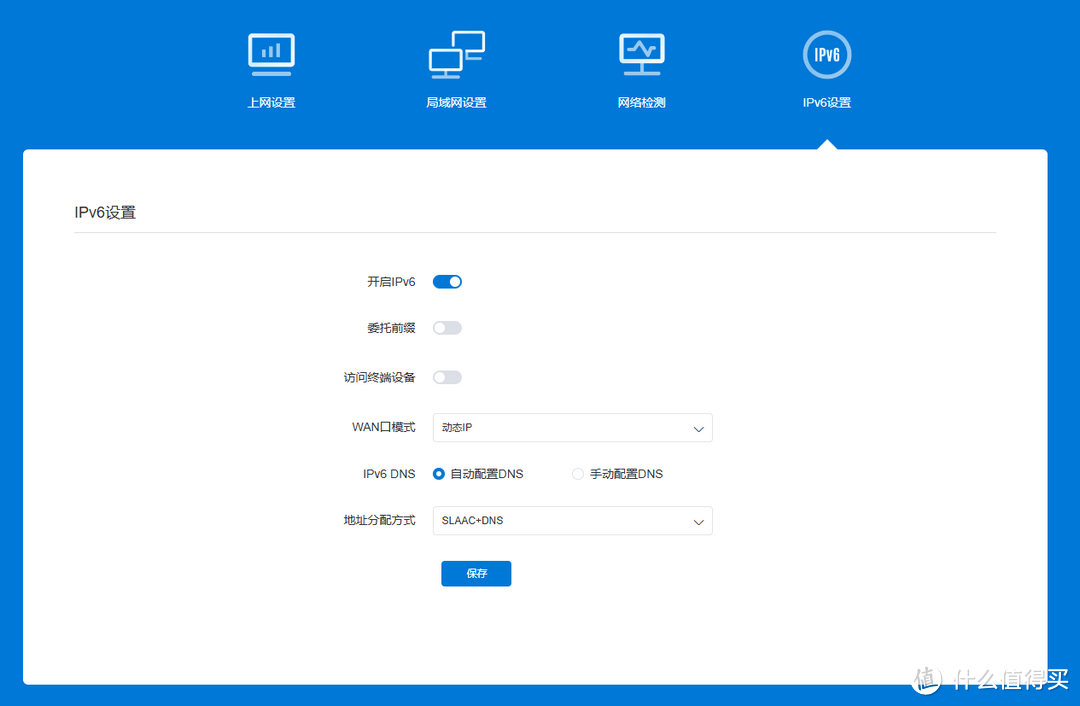Expand the SLAAC+DNS address allocation dropdown
This screenshot has width=1080, height=706.
click(572, 521)
